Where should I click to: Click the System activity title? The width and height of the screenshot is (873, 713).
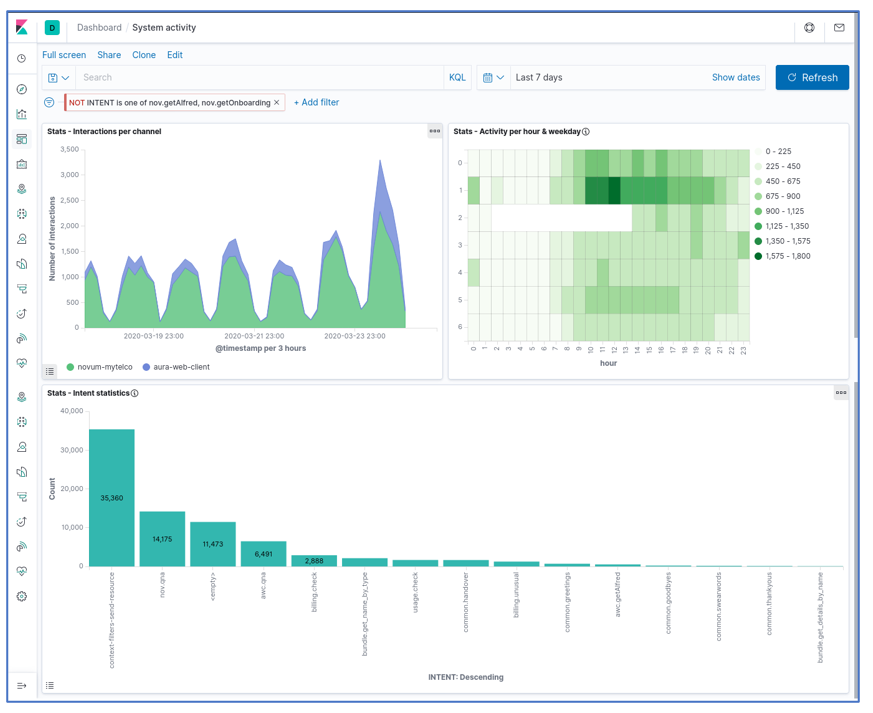pos(164,28)
